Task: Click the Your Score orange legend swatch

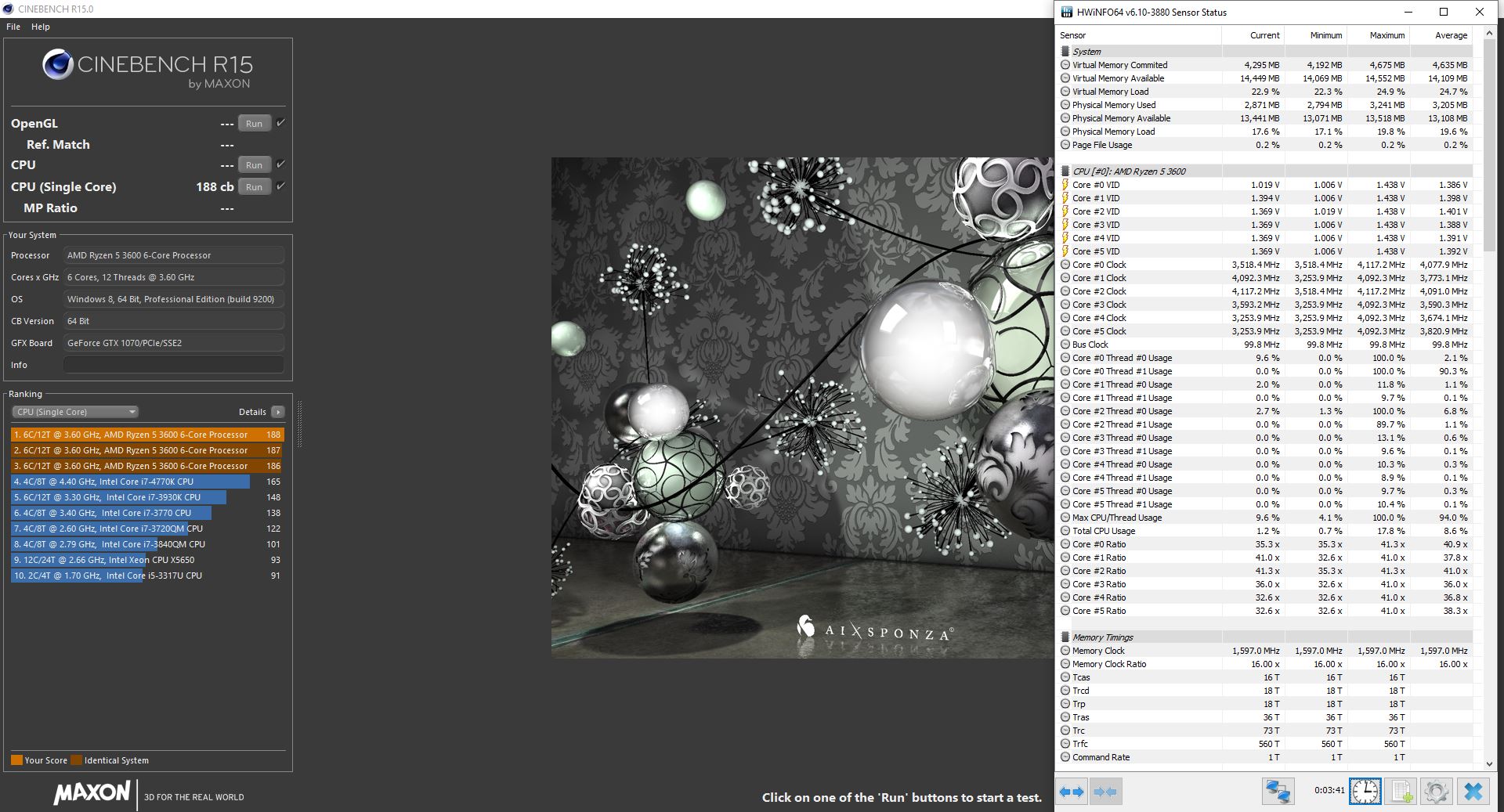Action: point(16,760)
